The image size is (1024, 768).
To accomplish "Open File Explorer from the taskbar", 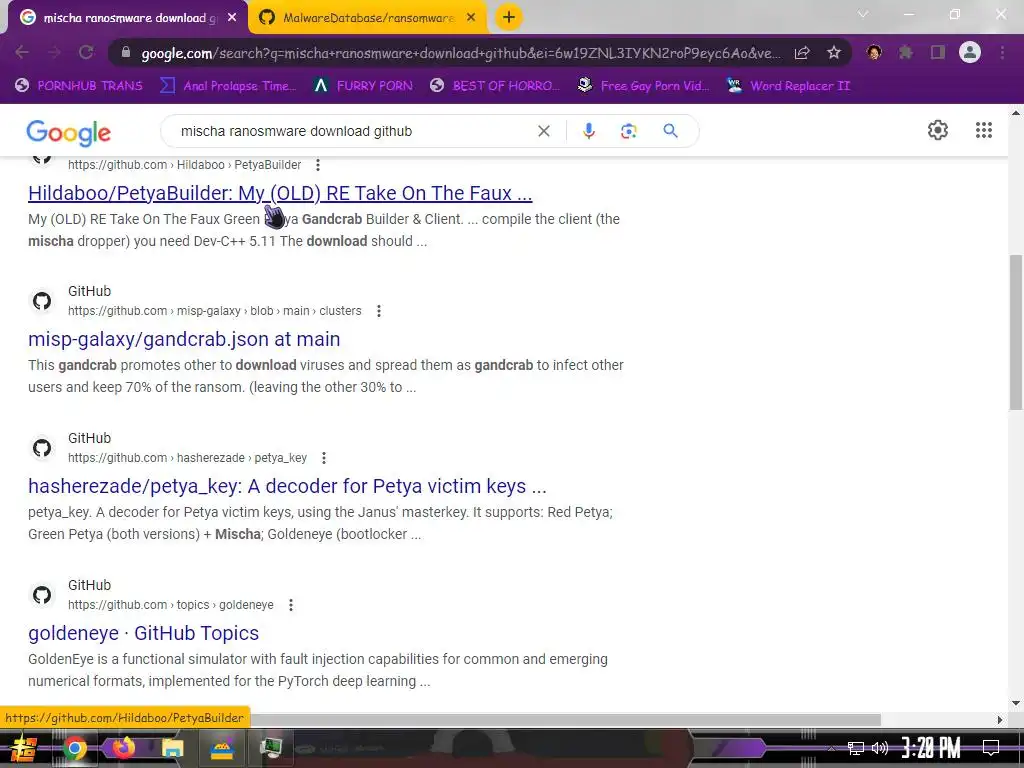I will pyautogui.click(x=172, y=748).
